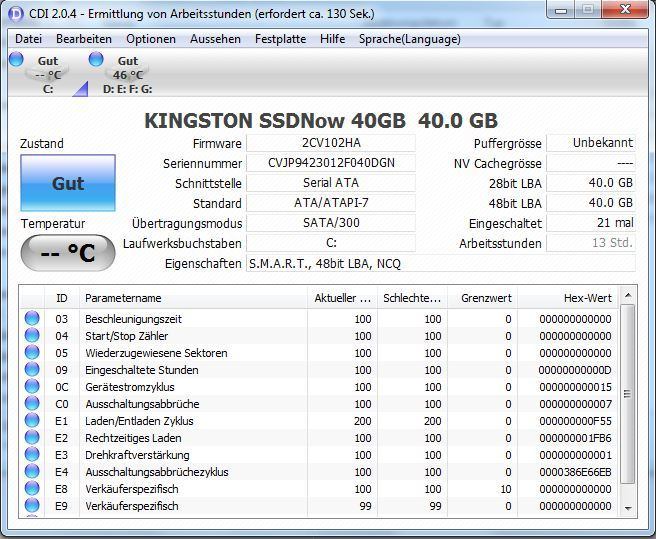
Task: Sort by ID column header
Action: click(62, 298)
